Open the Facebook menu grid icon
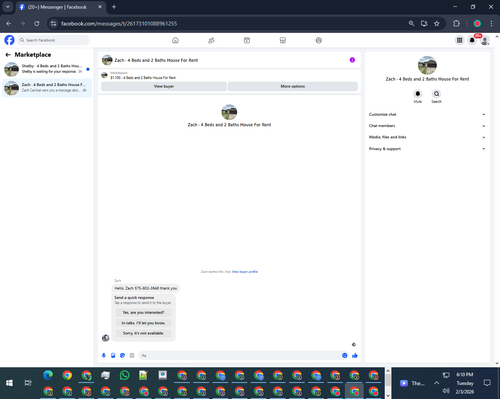This screenshot has width=500, height=399. 459,40
